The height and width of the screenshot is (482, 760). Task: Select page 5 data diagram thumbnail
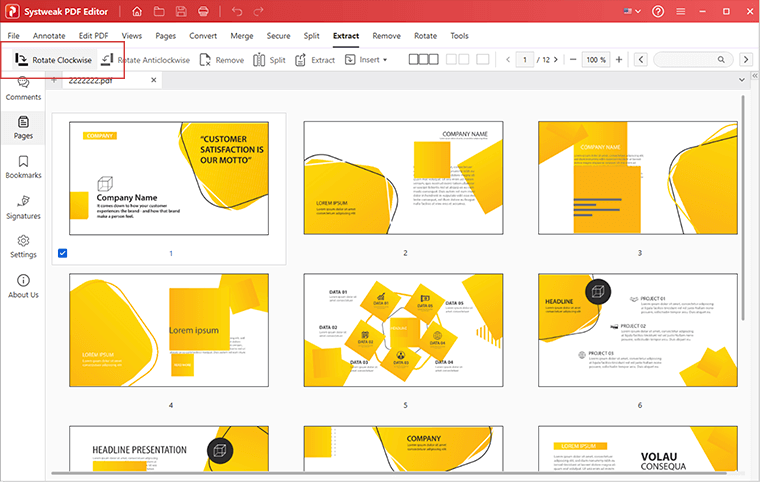pos(403,330)
